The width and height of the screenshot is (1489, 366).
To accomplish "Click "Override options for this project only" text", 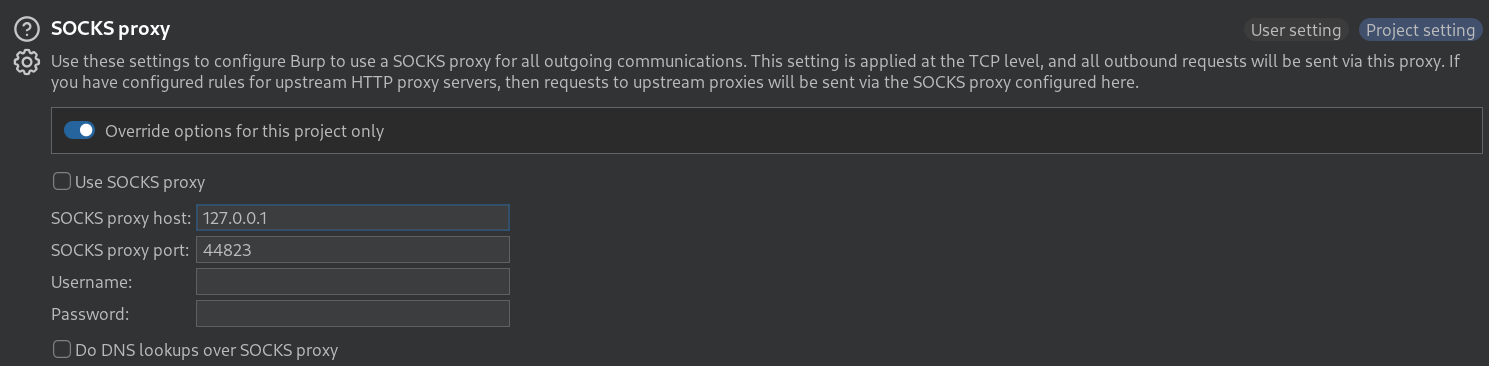I will click(244, 131).
